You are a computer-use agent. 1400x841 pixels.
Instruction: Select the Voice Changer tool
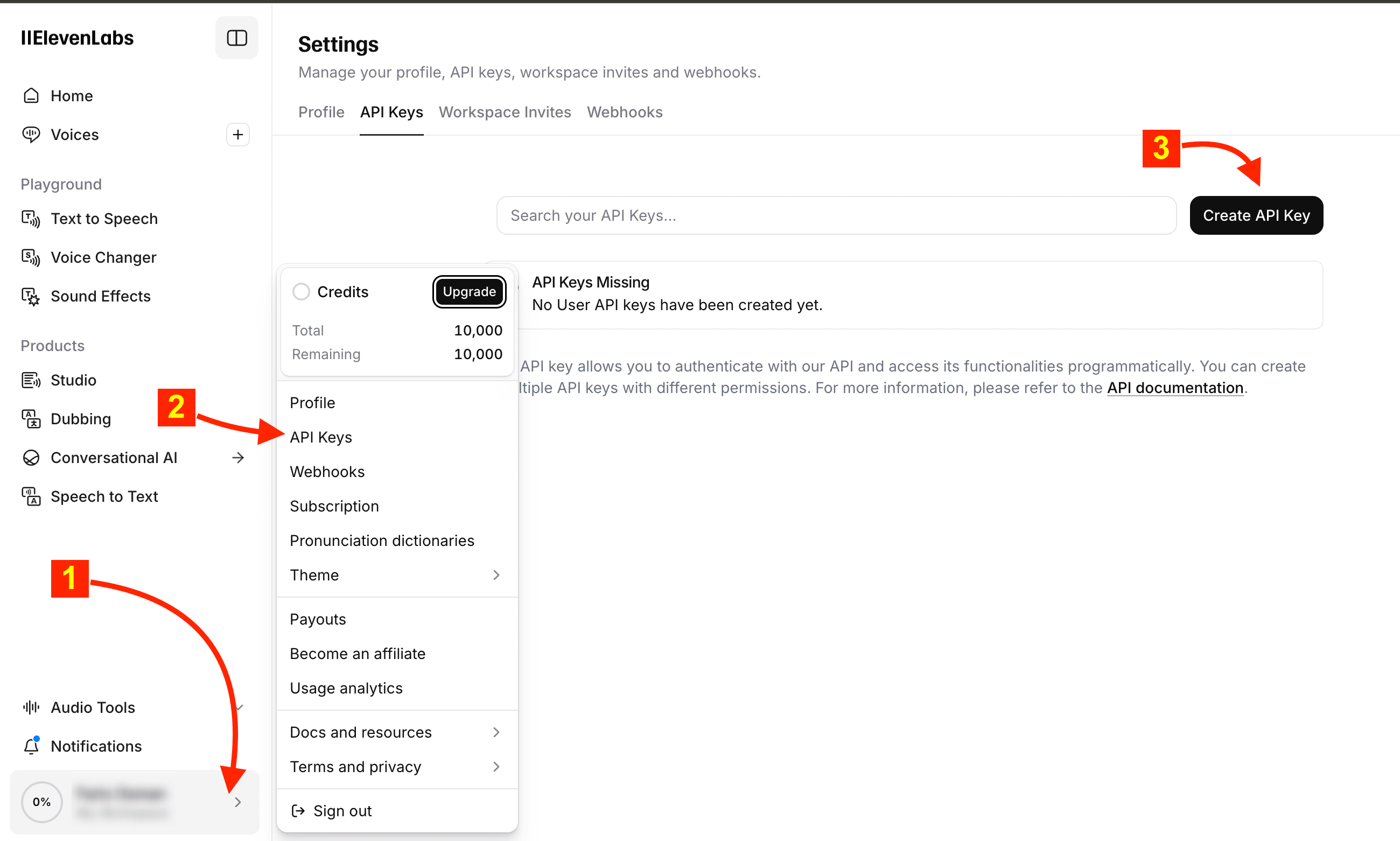point(103,257)
